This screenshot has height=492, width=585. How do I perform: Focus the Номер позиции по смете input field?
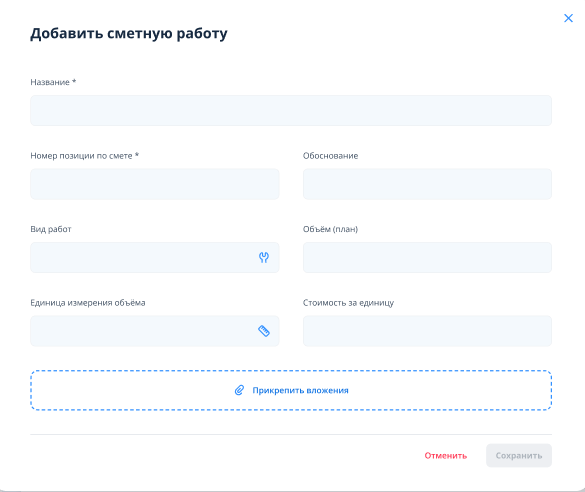click(155, 184)
